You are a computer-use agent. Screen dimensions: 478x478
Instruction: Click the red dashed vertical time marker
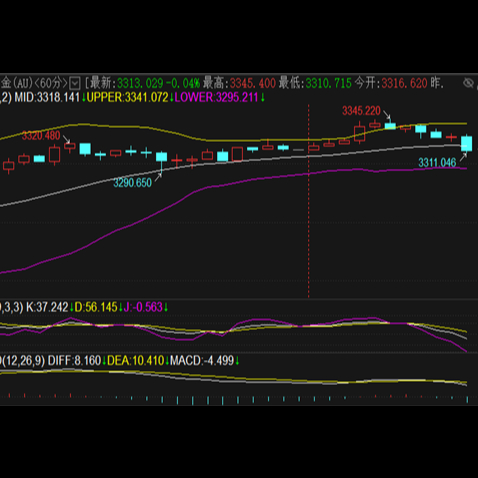point(309,201)
